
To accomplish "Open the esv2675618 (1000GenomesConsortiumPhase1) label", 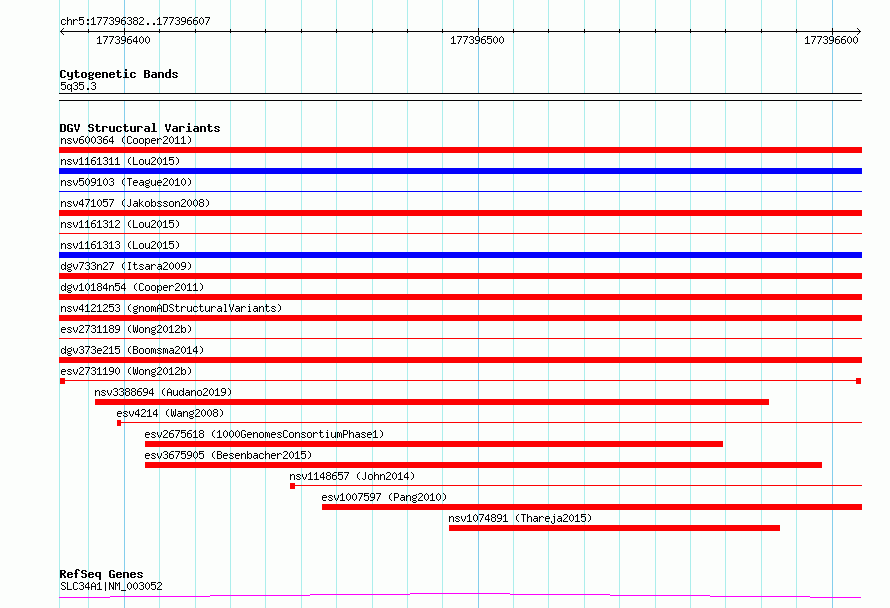I will click(264, 434).
